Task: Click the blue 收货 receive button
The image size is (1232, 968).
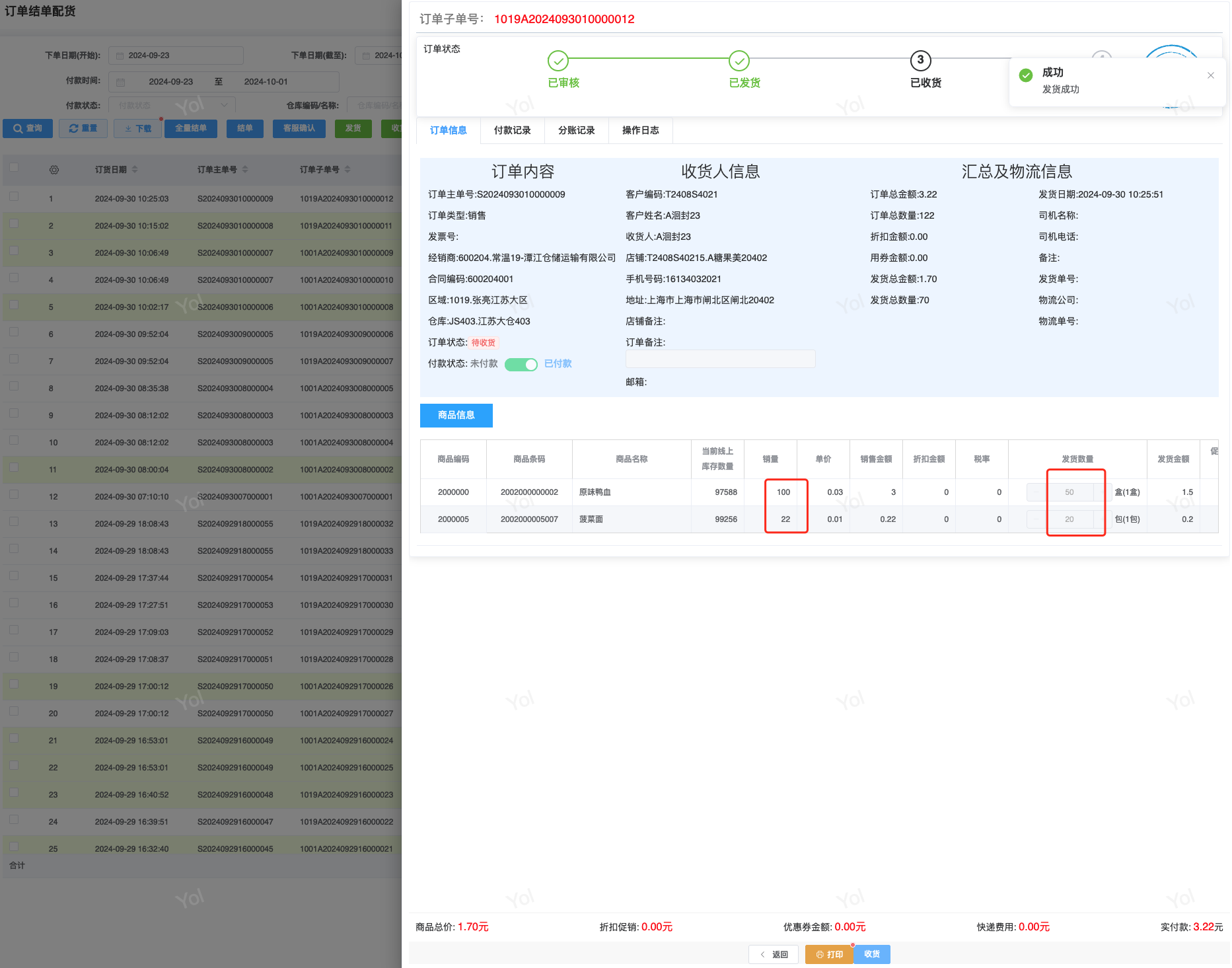Action: (871, 954)
